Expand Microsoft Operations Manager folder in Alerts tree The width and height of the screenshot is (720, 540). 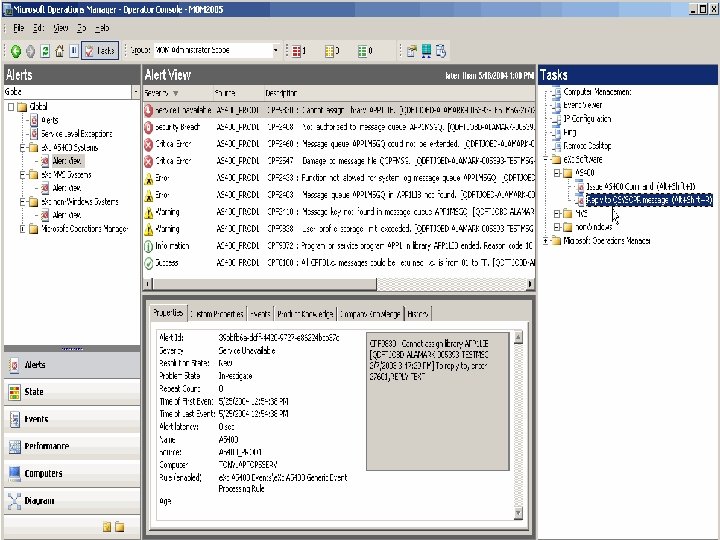click(22, 229)
